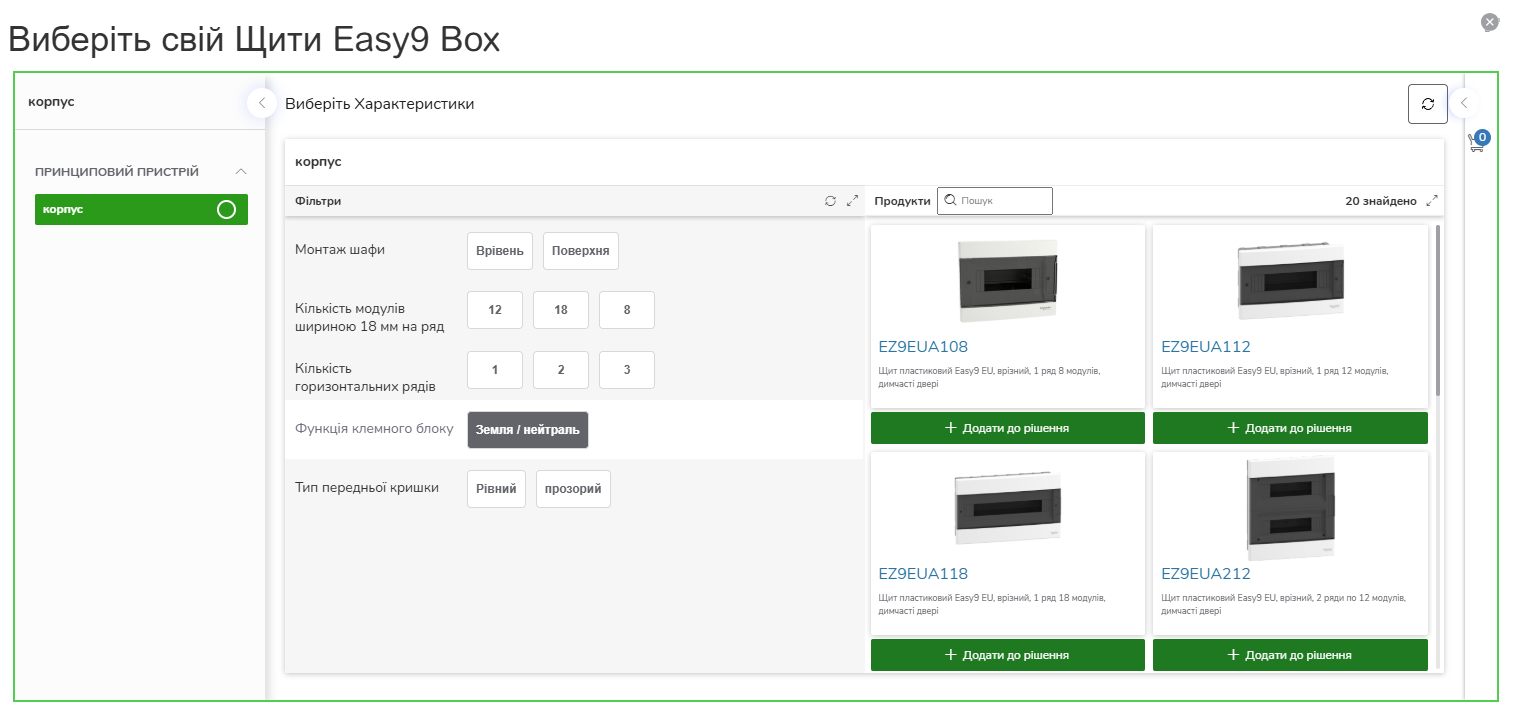Select 1 horizontal row

coord(495,370)
